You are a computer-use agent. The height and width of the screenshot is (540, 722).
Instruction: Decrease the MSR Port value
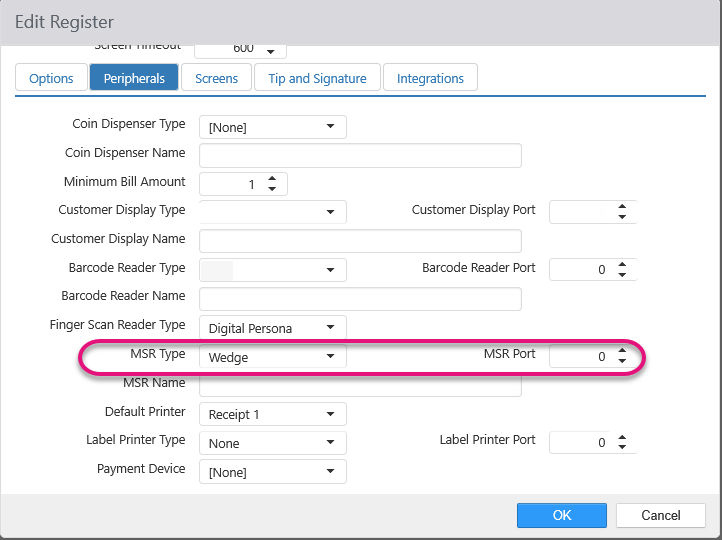[x=622, y=361]
